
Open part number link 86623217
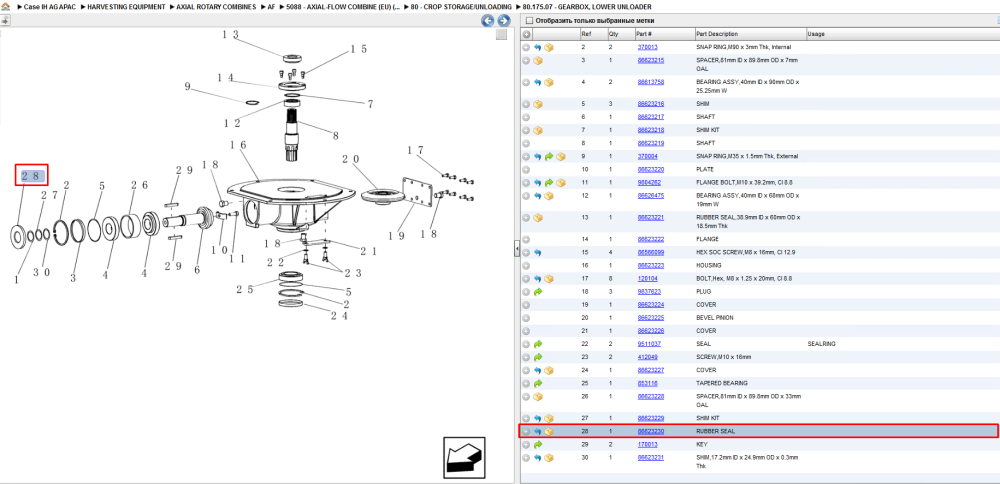[651, 117]
